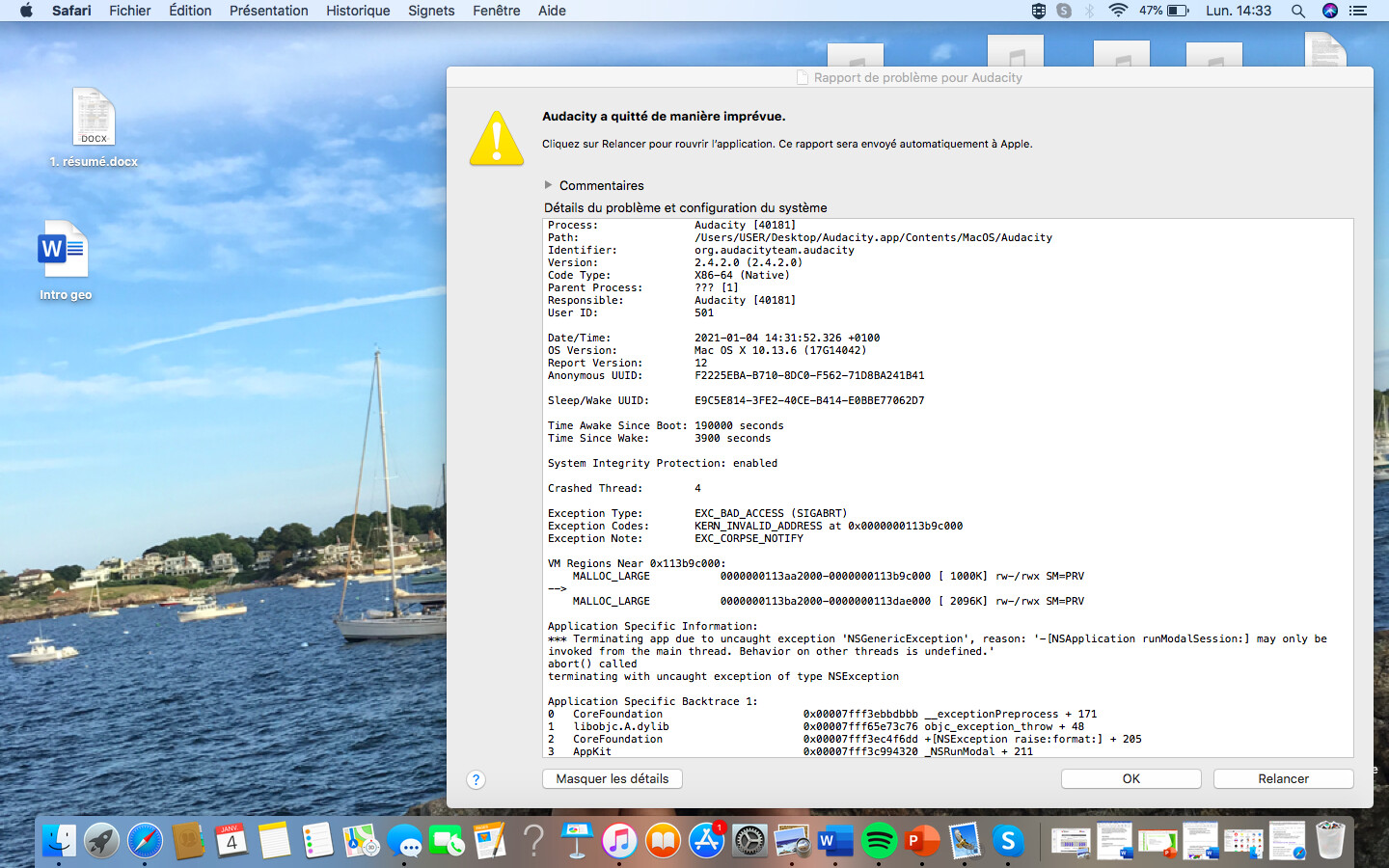Open Reminders list icon in Dock

pos(317,841)
